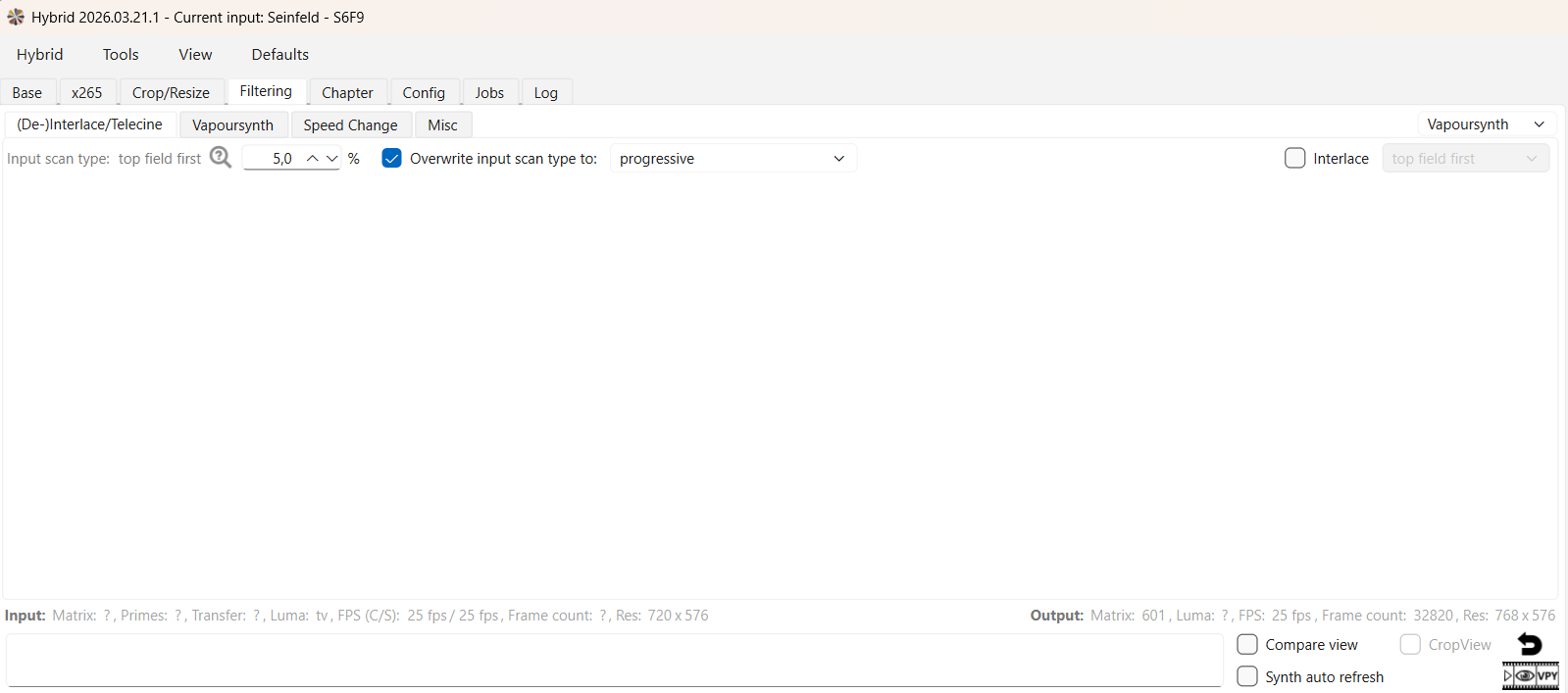The height and width of the screenshot is (693, 1568).
Task: Switch to the Chapter tab
Action: pos(348,92)
